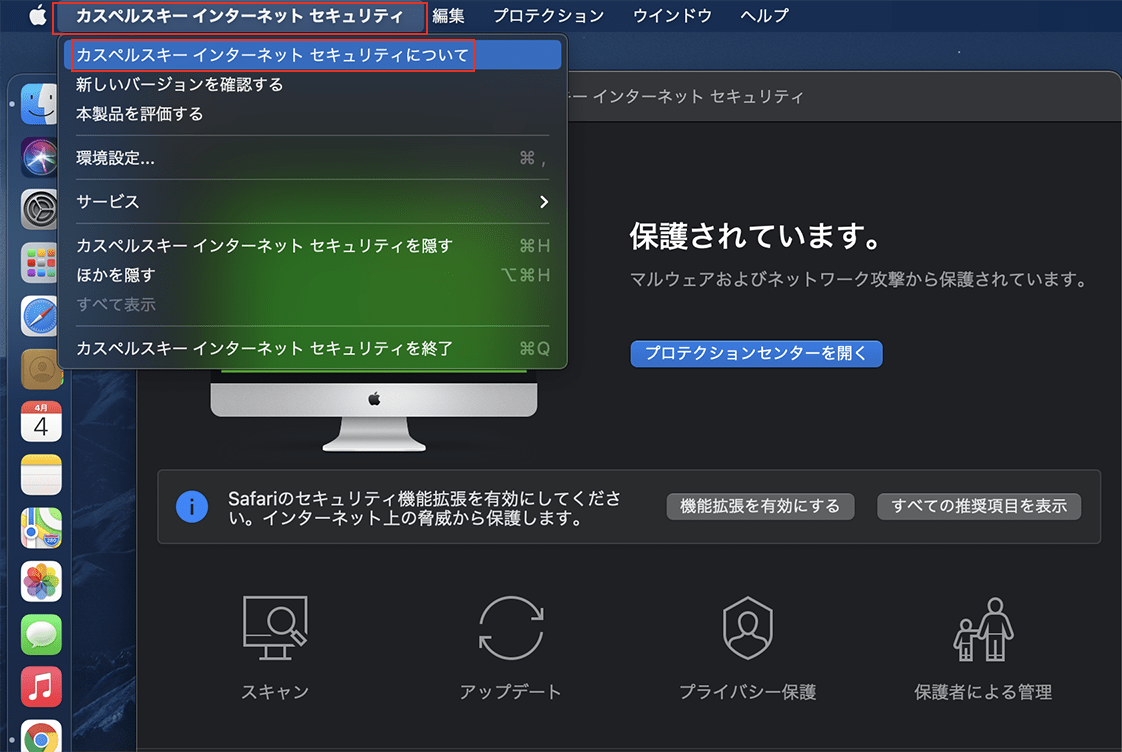Open the Scan (スキャン) feature icon
Viewport: 1122px width, 752px height.
275,628
